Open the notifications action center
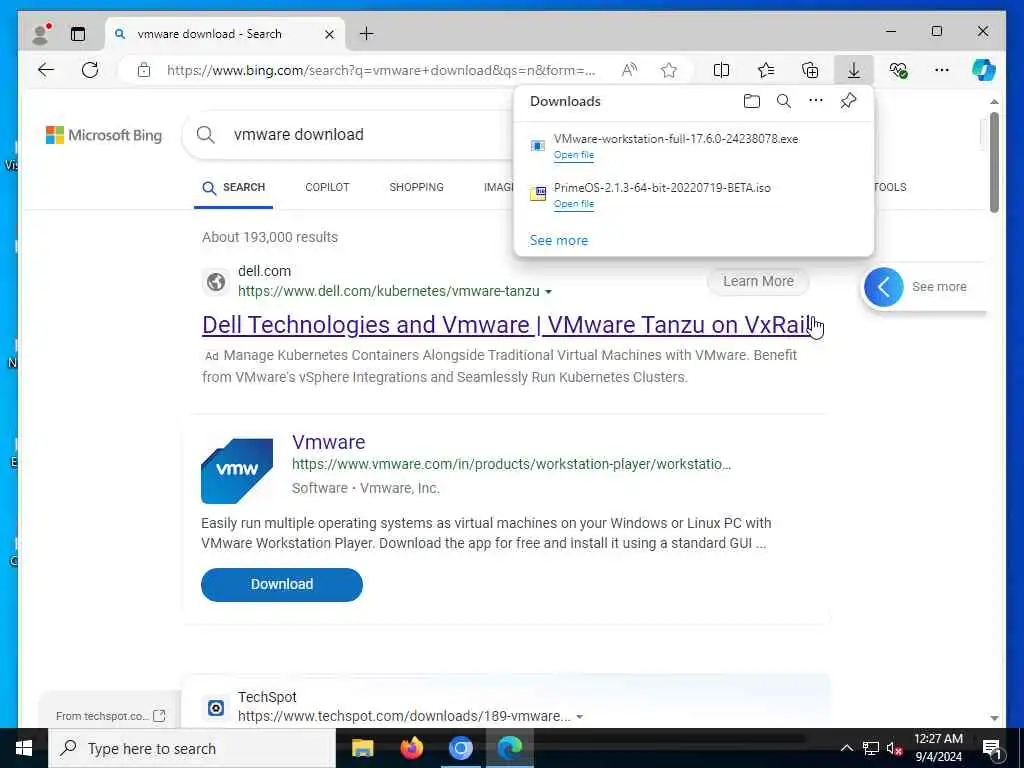 [x=993, y=748]
